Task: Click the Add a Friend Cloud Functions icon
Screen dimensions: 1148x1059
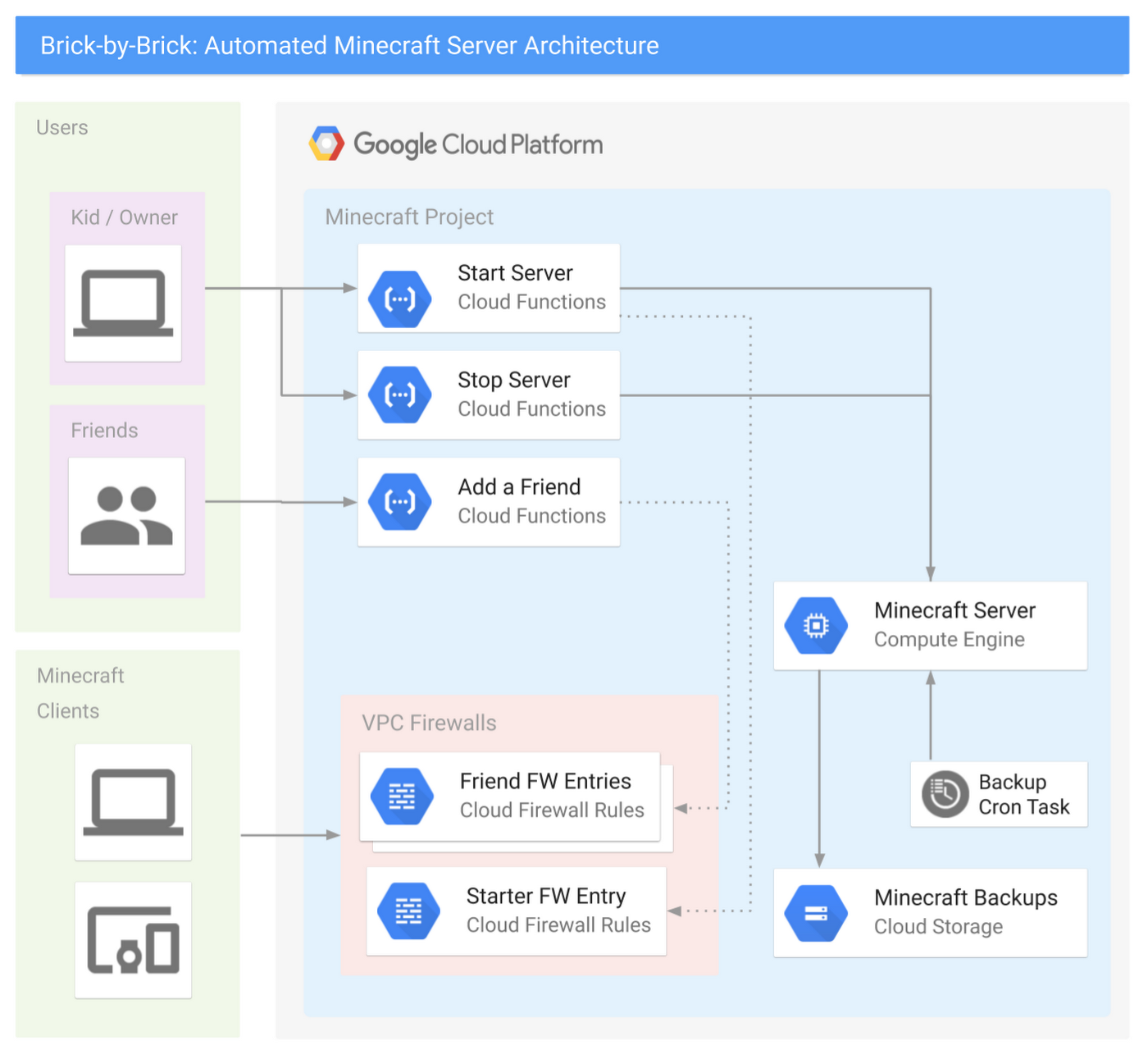Action: pyautogui.click(x=400, y=501)
